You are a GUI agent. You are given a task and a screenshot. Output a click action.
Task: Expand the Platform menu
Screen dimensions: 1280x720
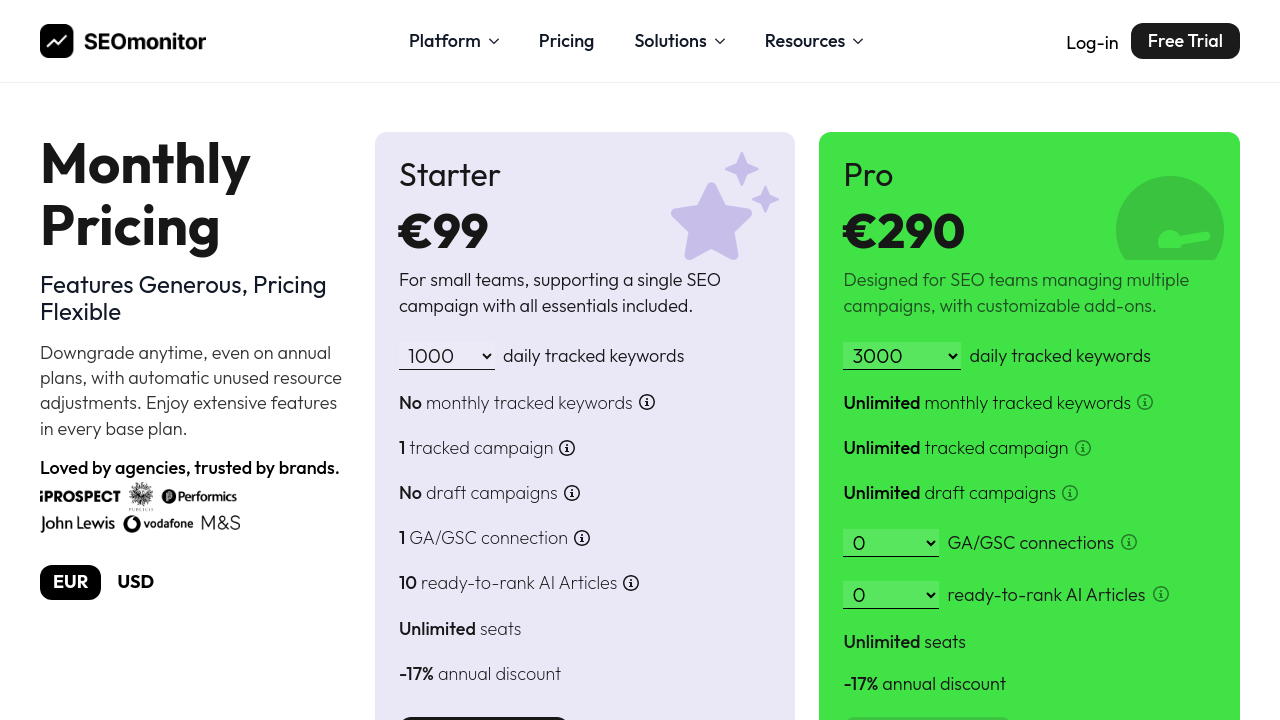(x=454, y=41)
